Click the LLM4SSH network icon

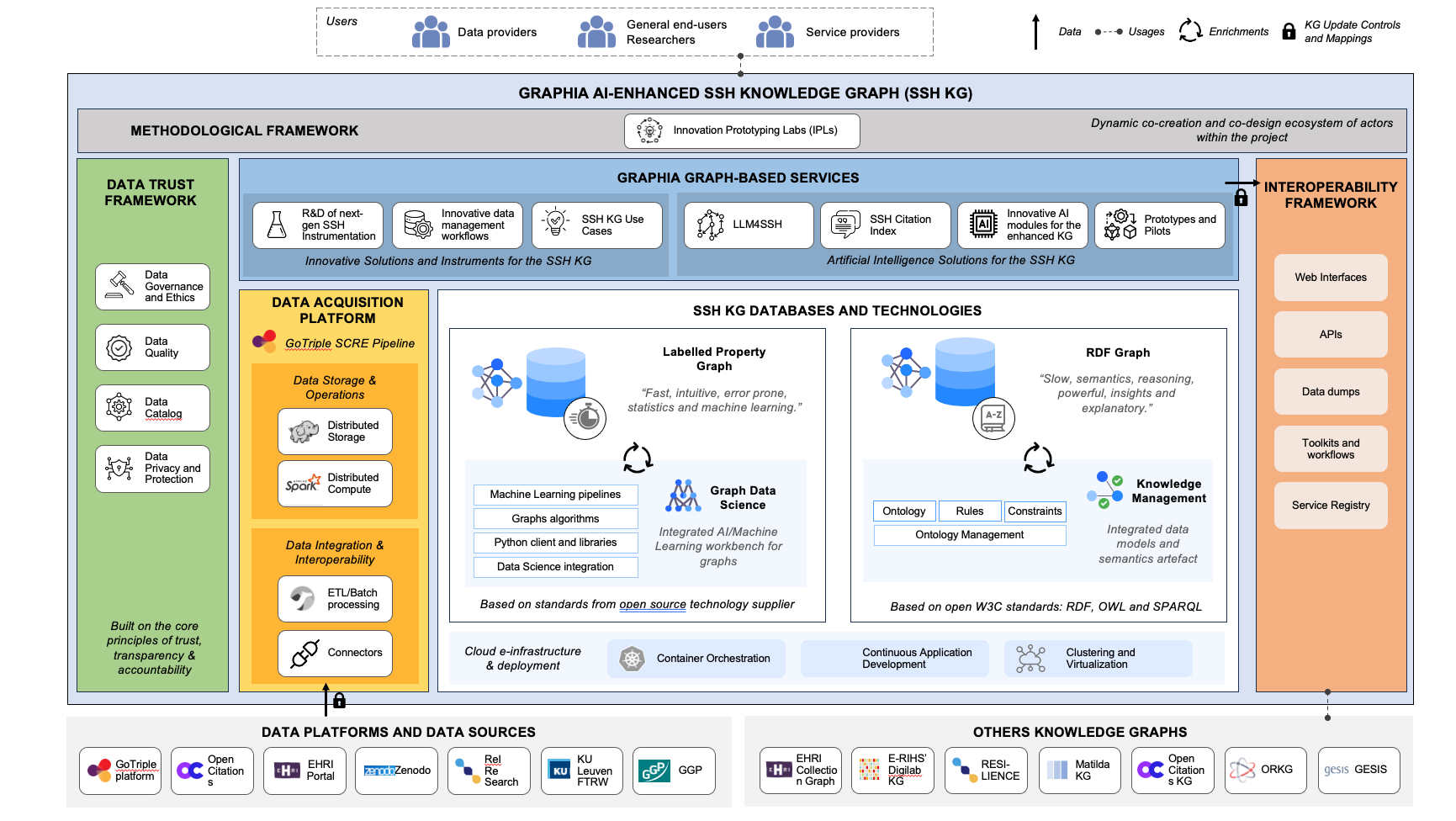coord(710,225)
